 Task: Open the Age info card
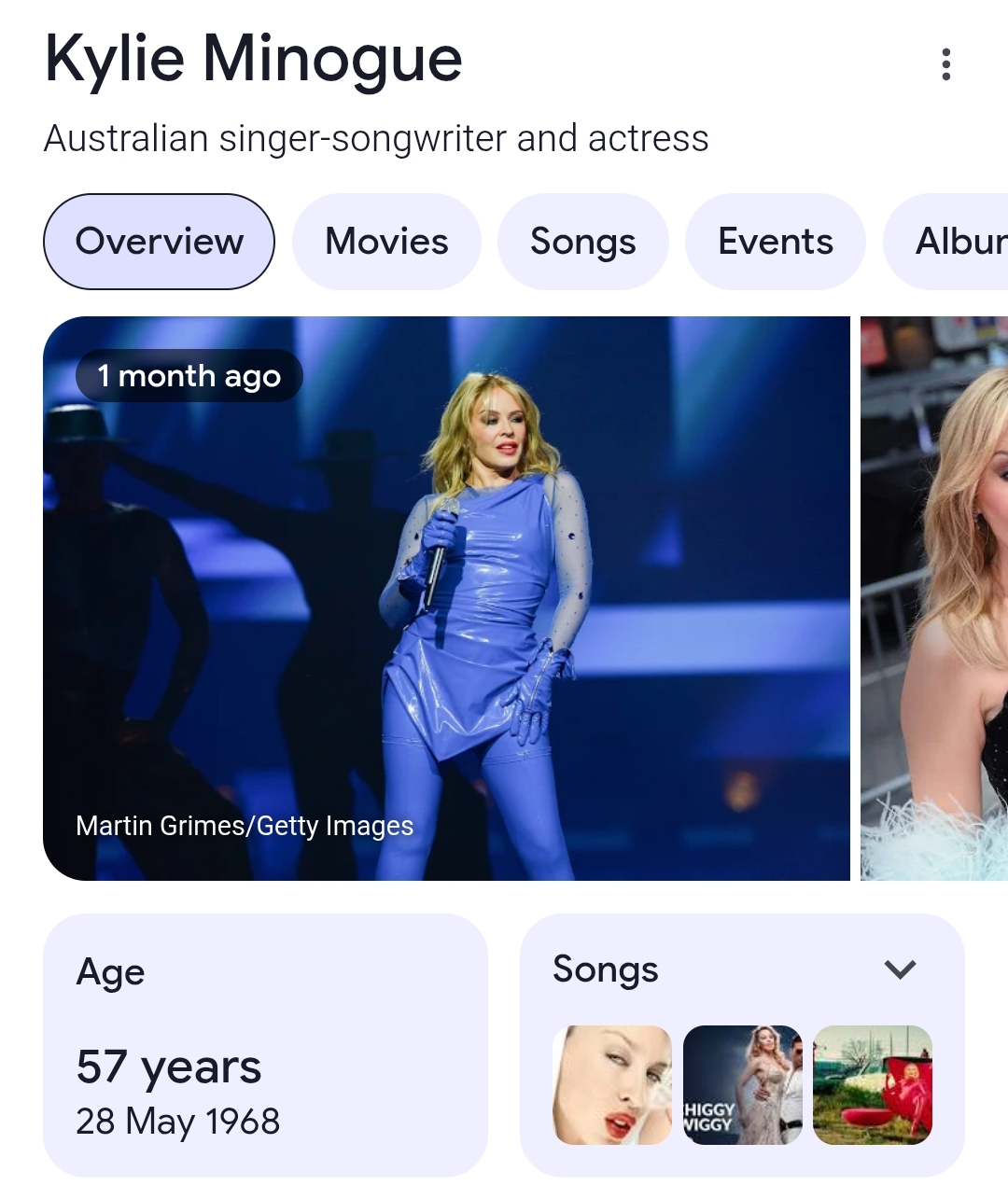tap(265, 1045)
